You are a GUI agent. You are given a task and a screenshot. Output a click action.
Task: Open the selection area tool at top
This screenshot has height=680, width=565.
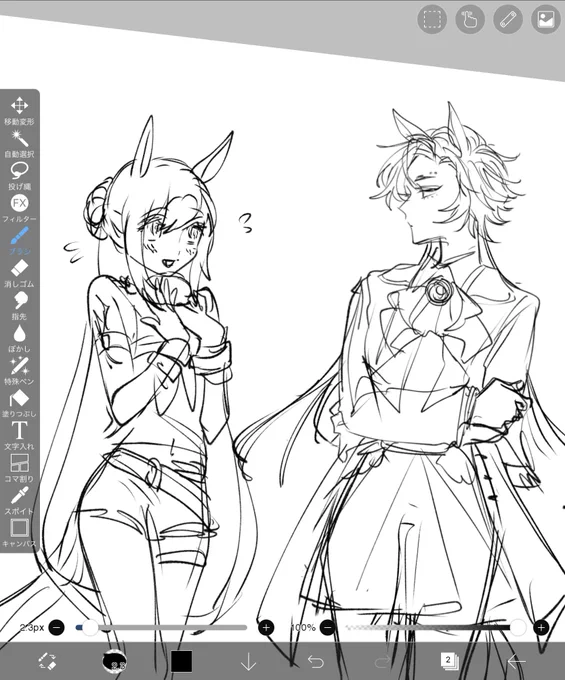[432, 20]
